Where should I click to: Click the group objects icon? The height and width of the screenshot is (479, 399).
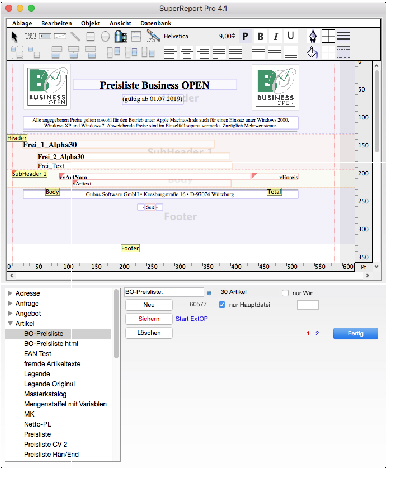pyautogui.click(x=17, y=52)
